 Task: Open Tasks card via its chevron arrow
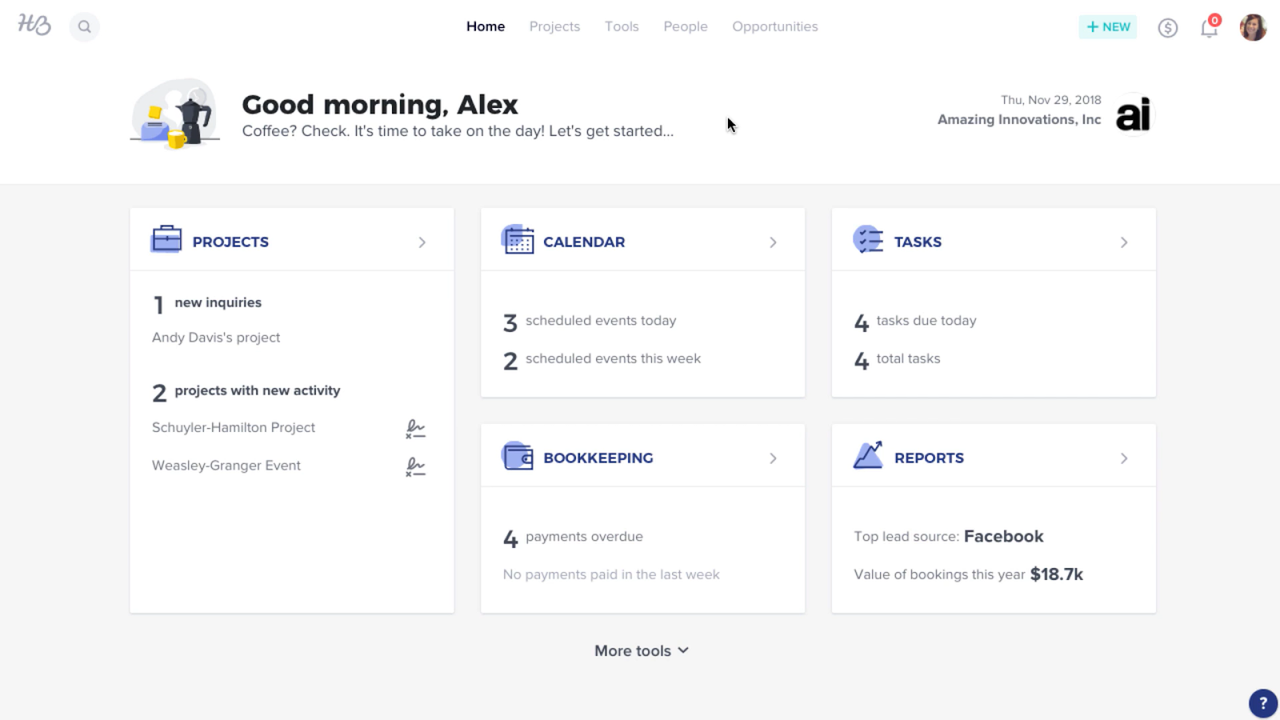tap(1124, 242)
